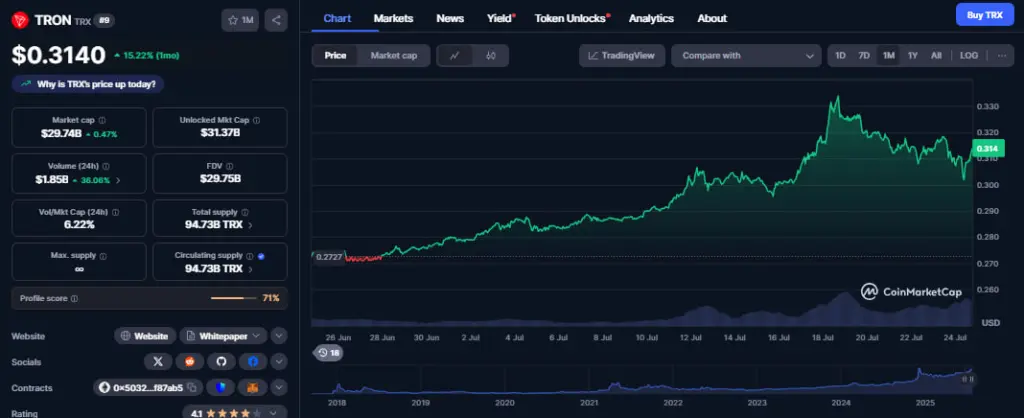Open the Analytics tab

coord(651,18)
